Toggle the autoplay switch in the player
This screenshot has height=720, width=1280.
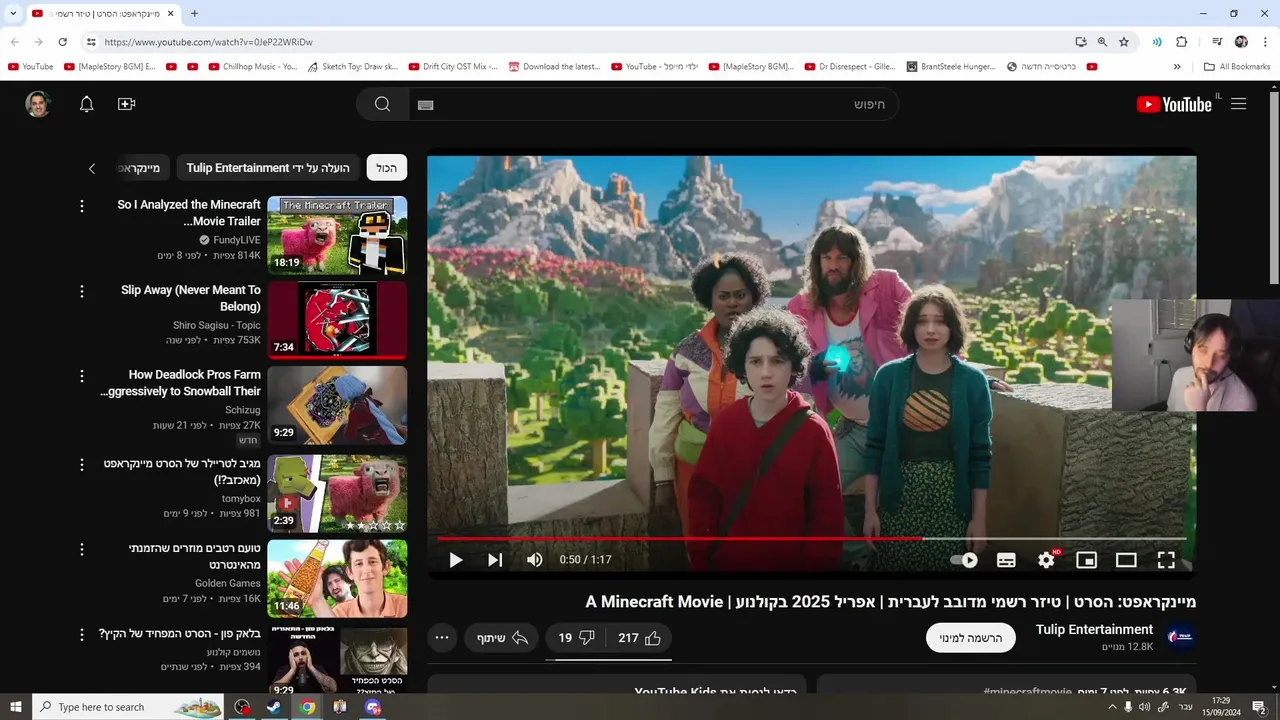[x=964, y=560]
